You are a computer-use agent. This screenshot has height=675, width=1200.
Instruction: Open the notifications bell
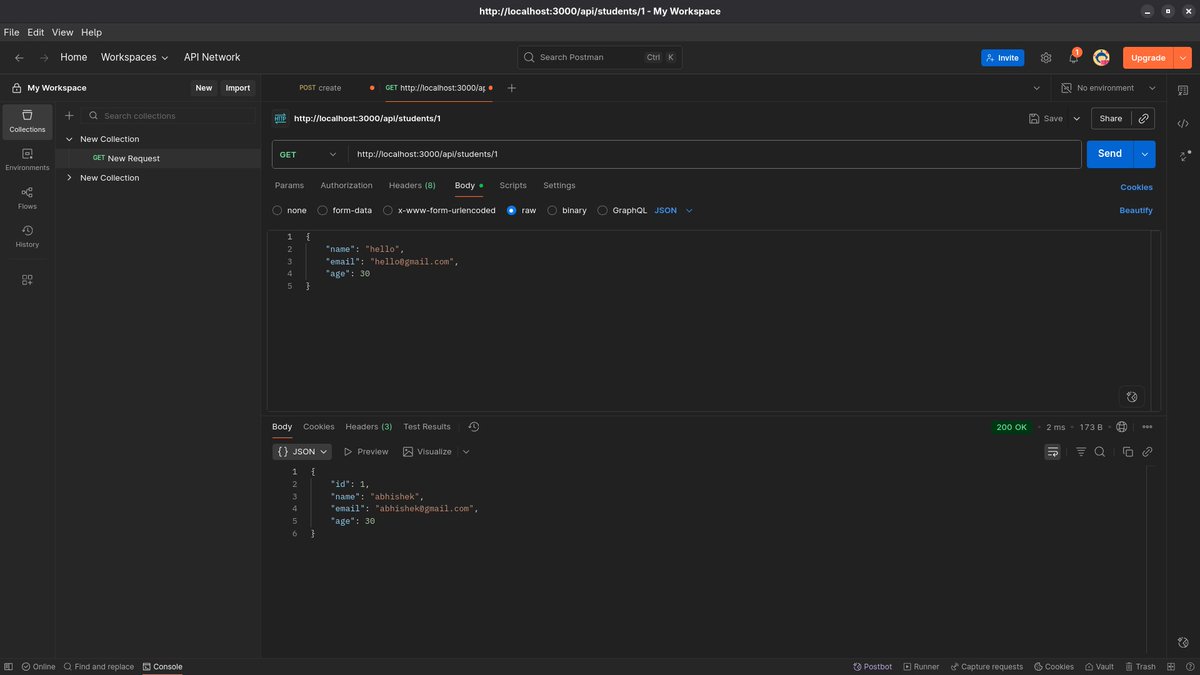1073,58
